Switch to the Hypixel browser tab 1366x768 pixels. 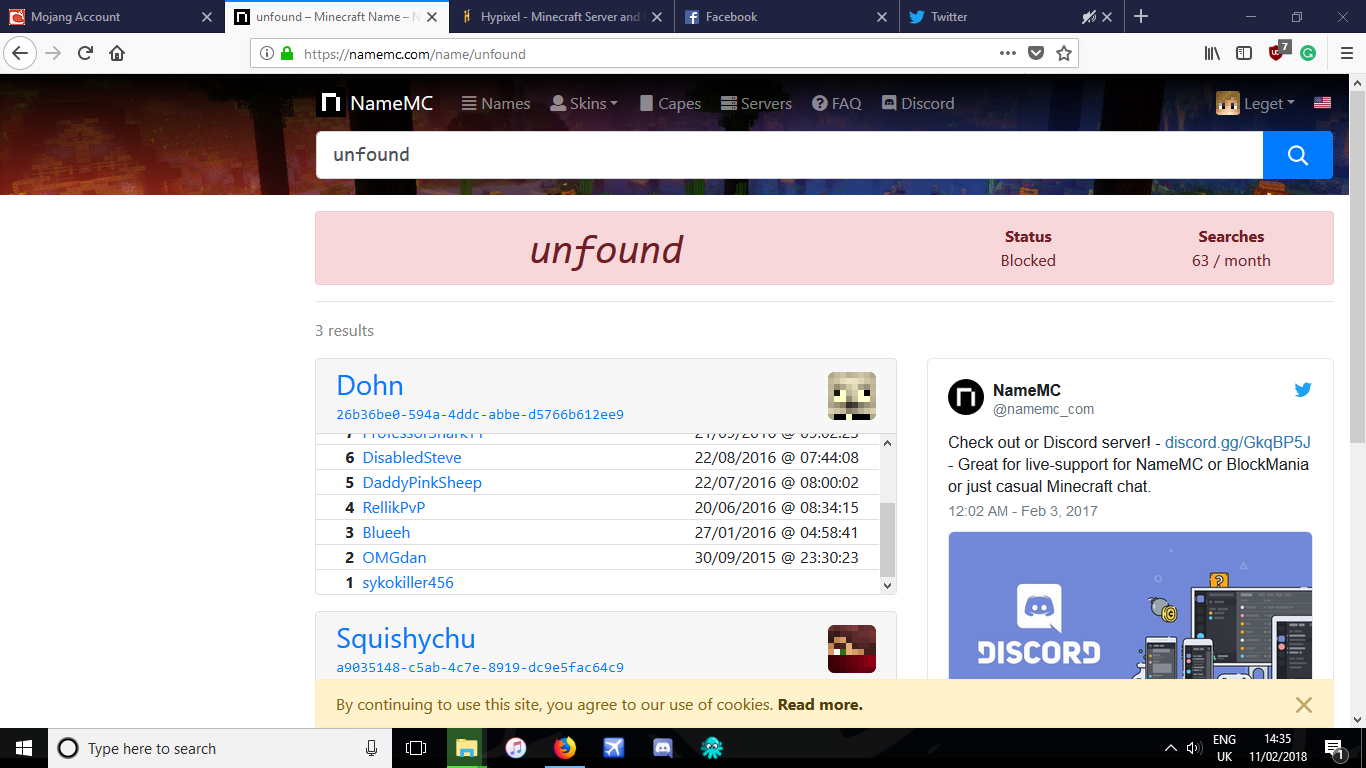[560, 17]
